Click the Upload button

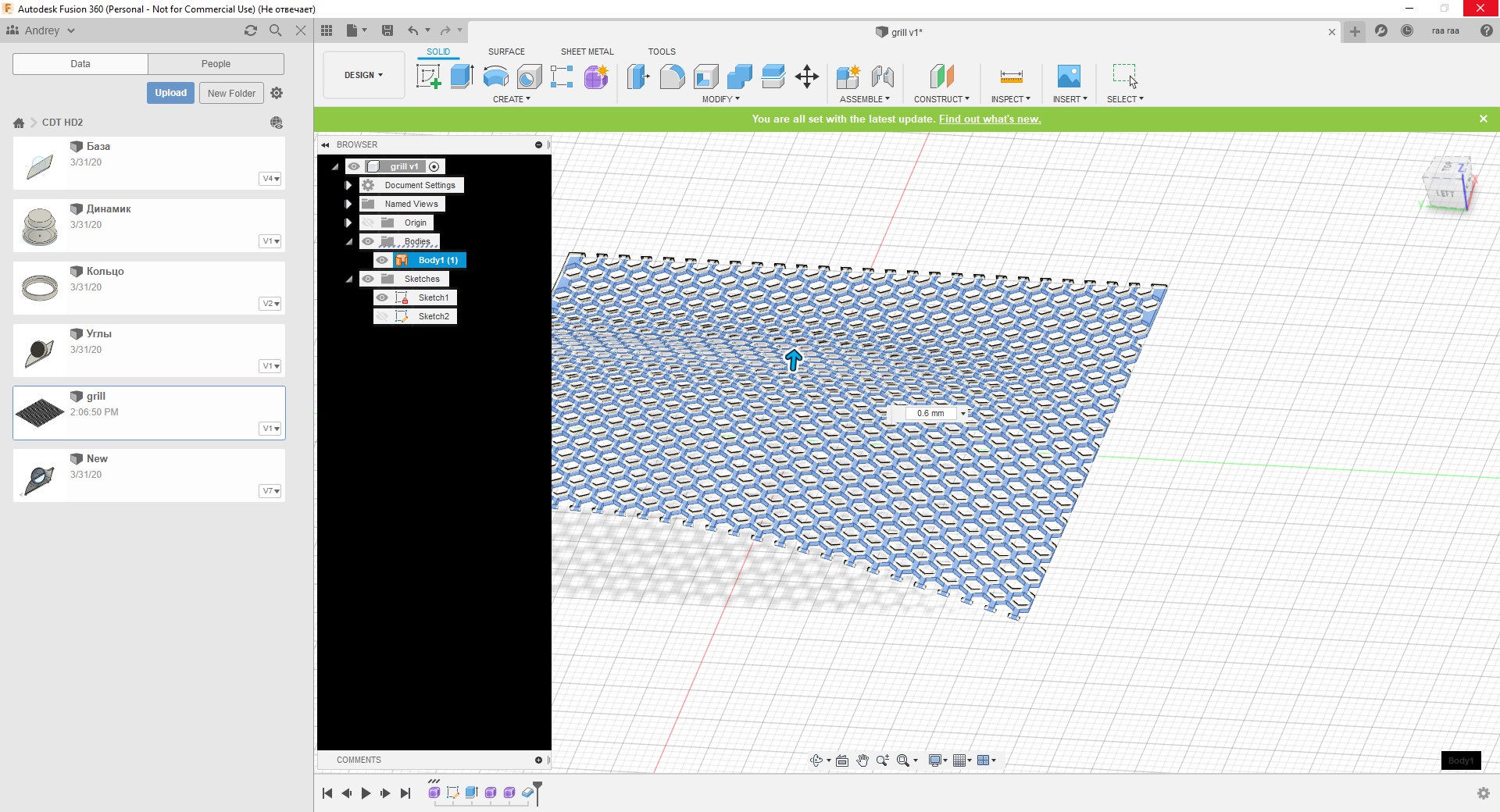(170, 93)
